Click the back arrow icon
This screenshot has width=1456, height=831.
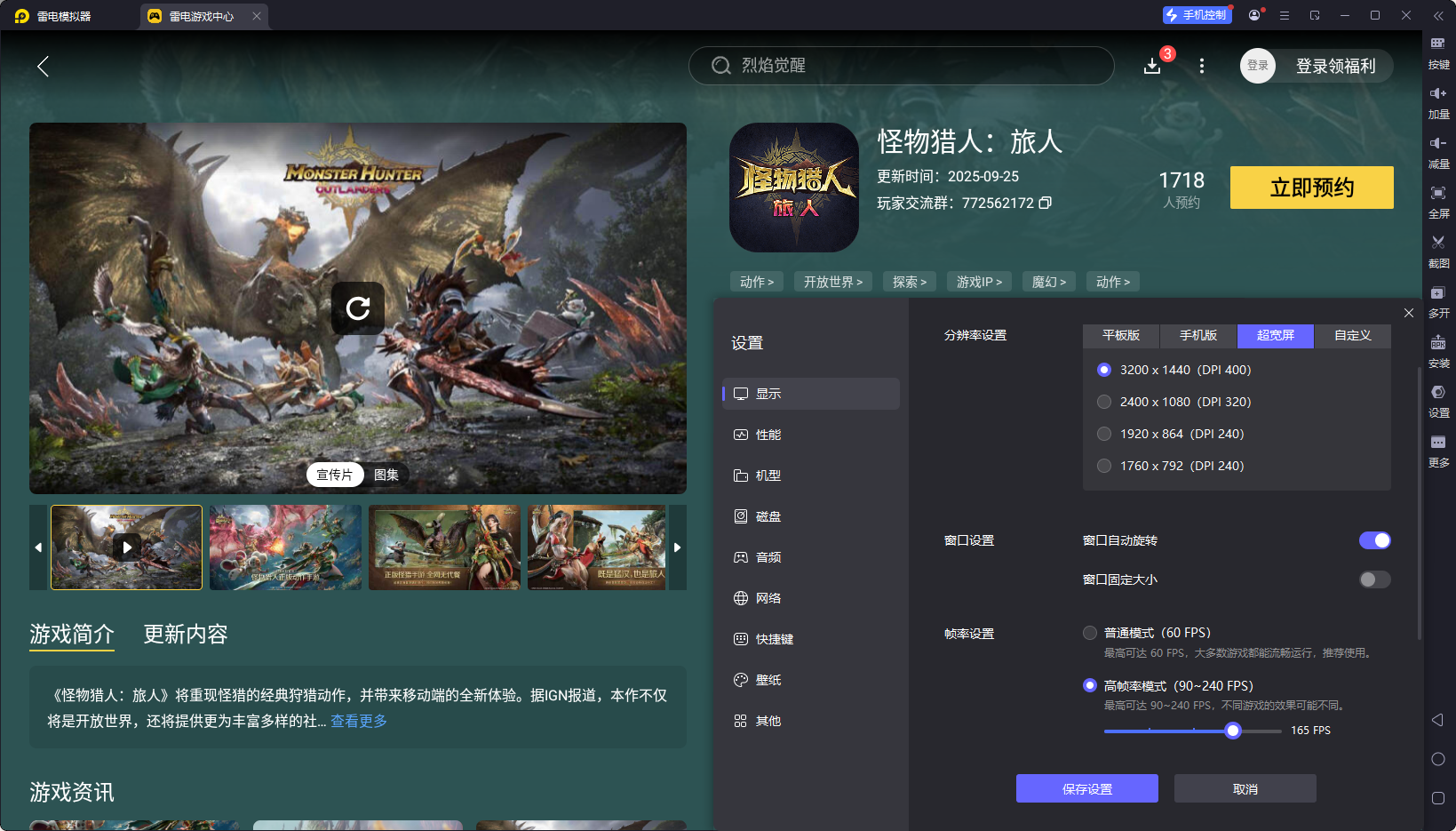[x=43, y=66]
